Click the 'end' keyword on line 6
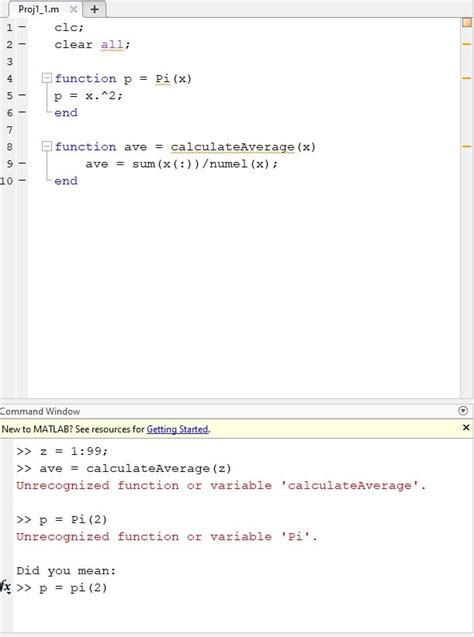 pos(66,113)
